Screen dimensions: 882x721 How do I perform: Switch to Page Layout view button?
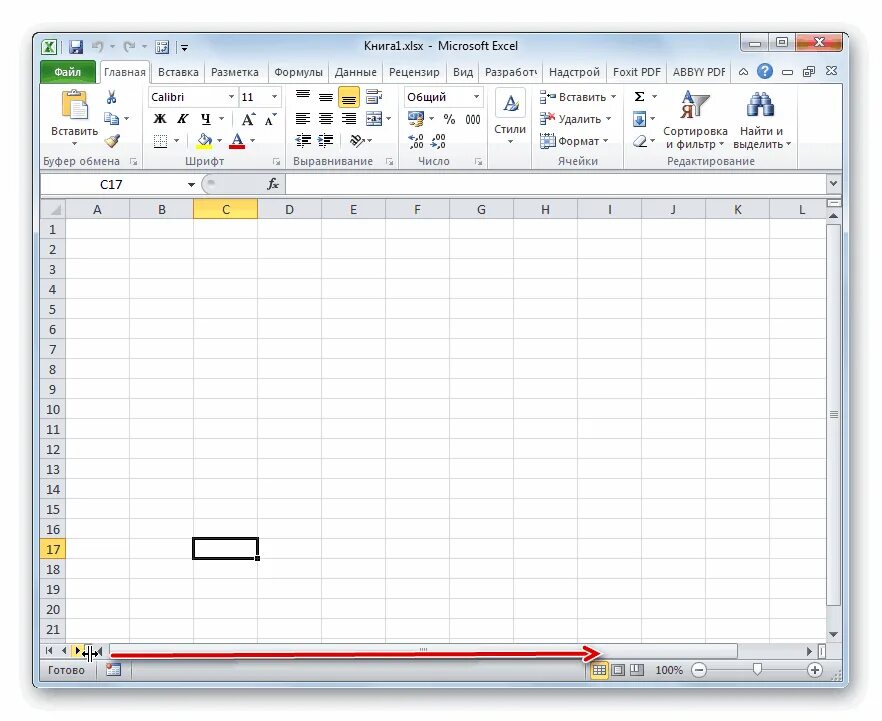point(618,670)
